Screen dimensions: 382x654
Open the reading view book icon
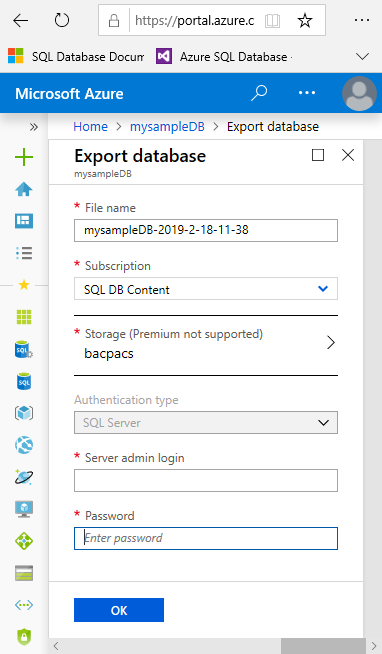tap(272, 20)
